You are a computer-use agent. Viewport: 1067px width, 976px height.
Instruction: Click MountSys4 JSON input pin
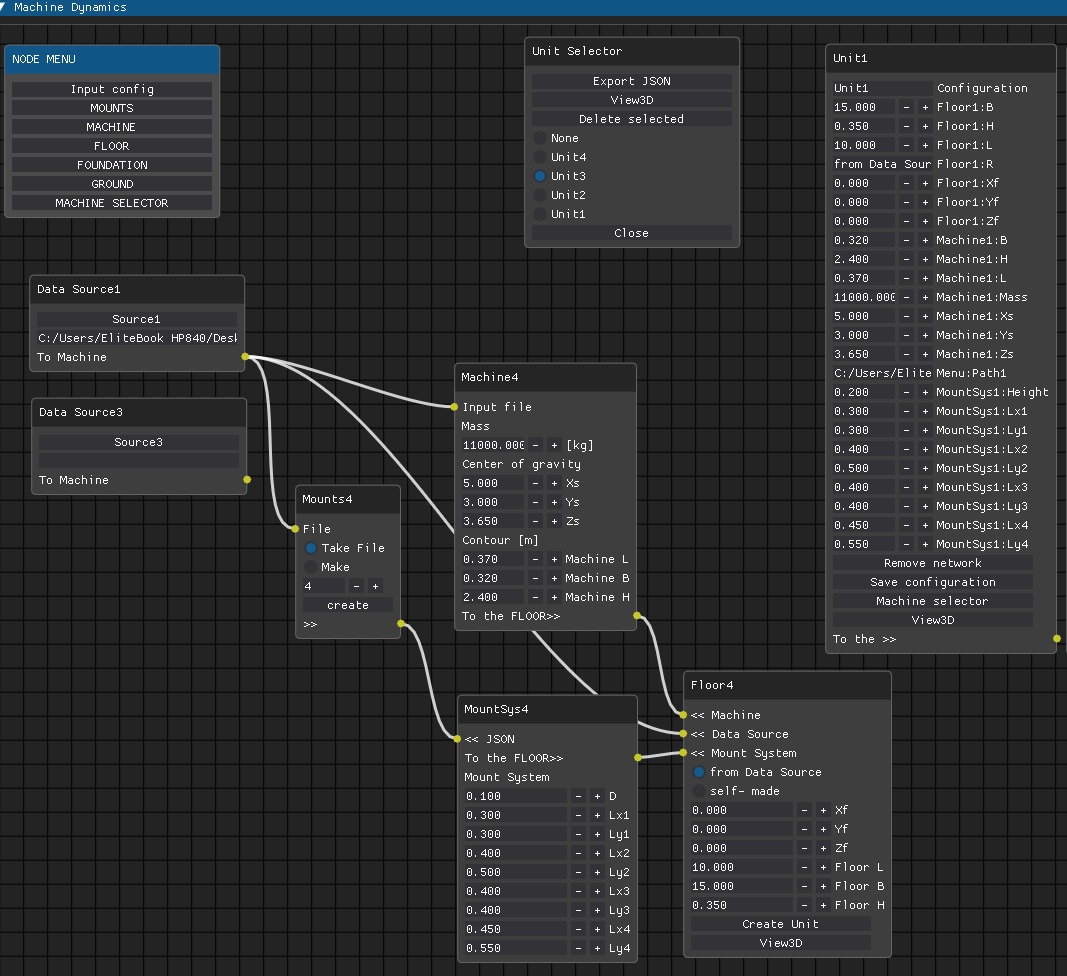pyautogui.click(x=457, y=738)
